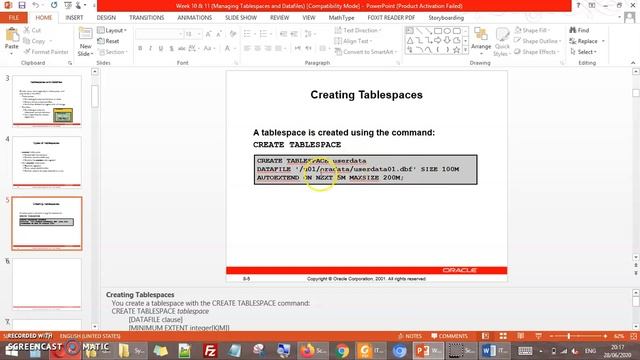Toggle italic formatting
This screenshot has width=640, height=360.
pyautogui.click(x=151, y=49)
